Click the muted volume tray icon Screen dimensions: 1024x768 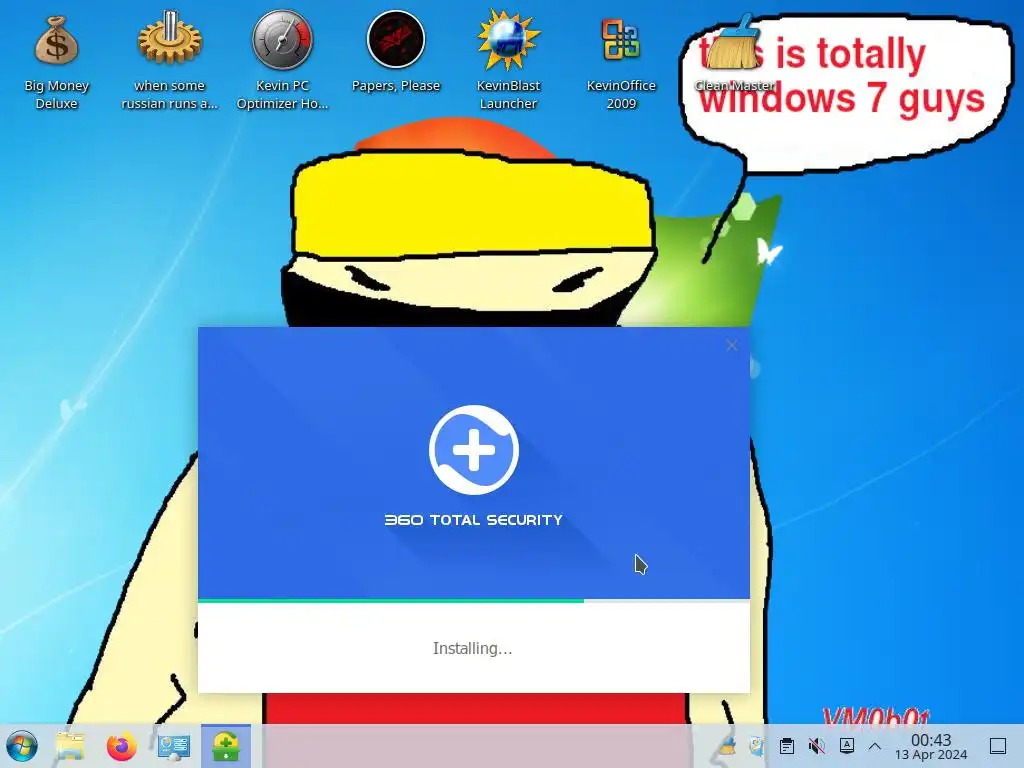[816, 745]
